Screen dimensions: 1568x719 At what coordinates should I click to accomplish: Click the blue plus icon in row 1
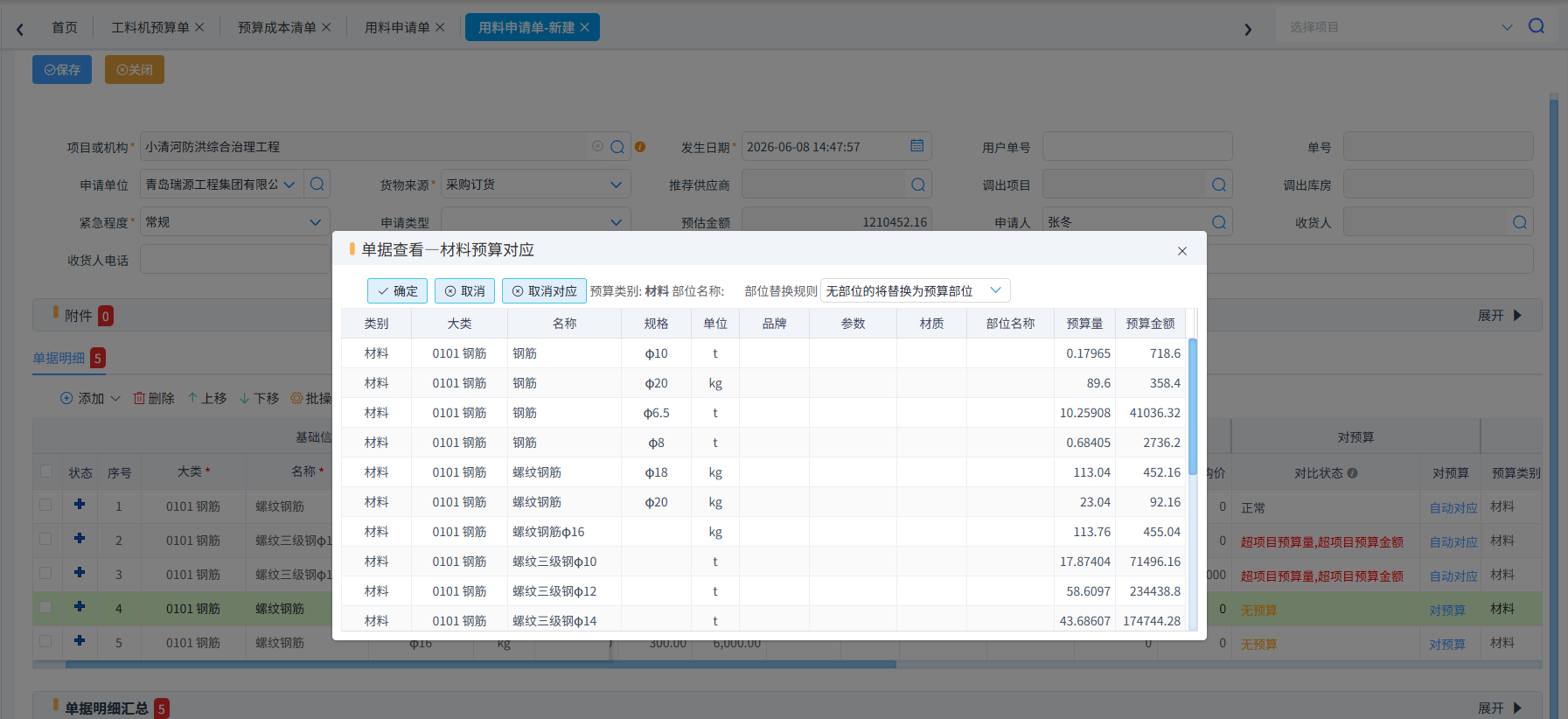point(80,504)
